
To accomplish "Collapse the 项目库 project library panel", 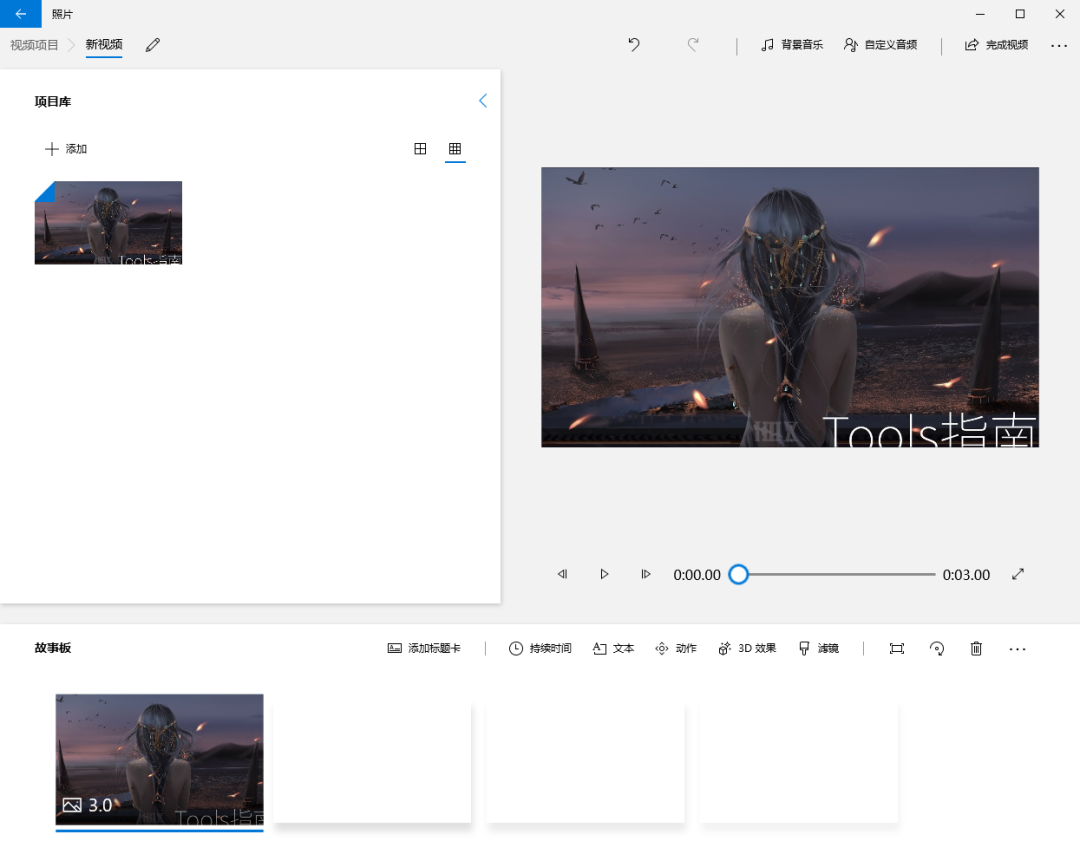I will (x=483, y=101).
